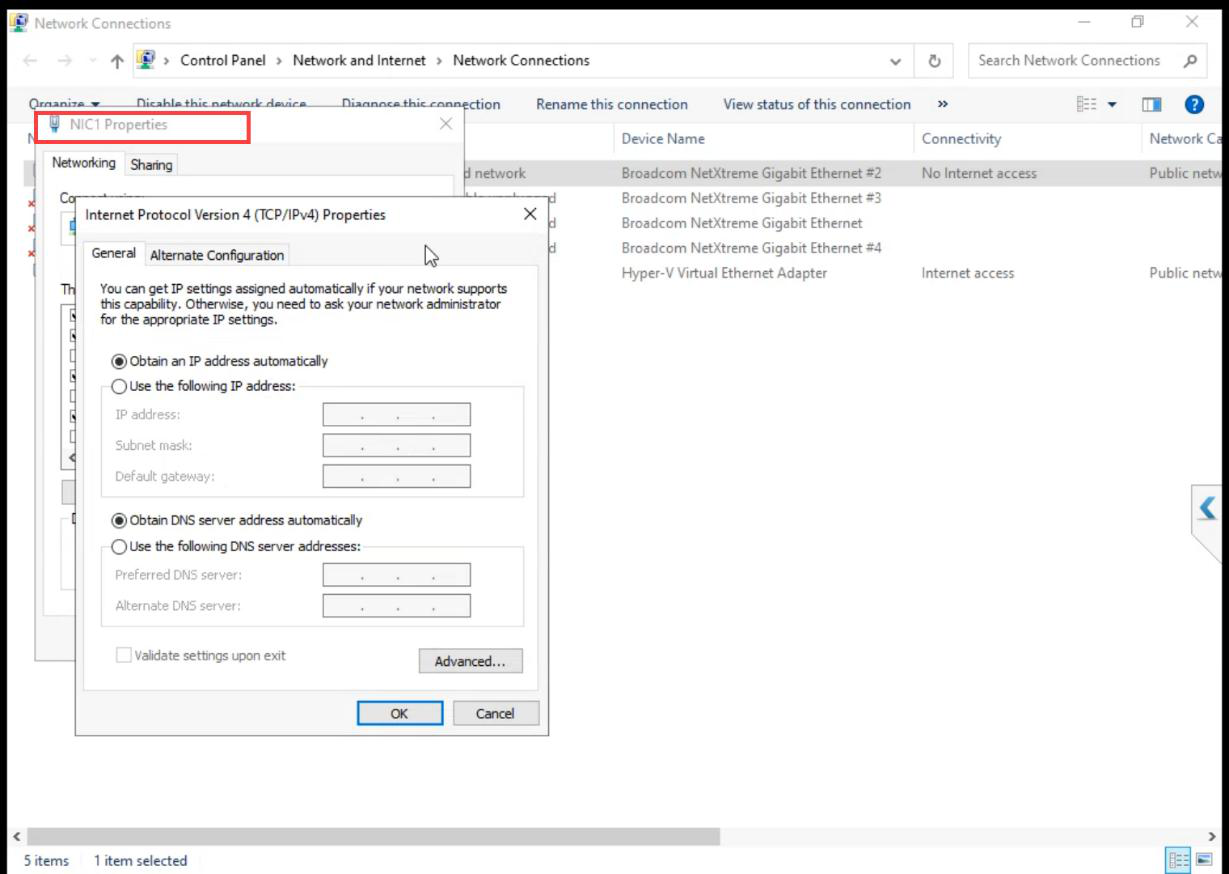Viewport: 1229px width, 874px height.
Task: Click OK in TCP/IPv4 Properties
Action: [x=399, y=713]
